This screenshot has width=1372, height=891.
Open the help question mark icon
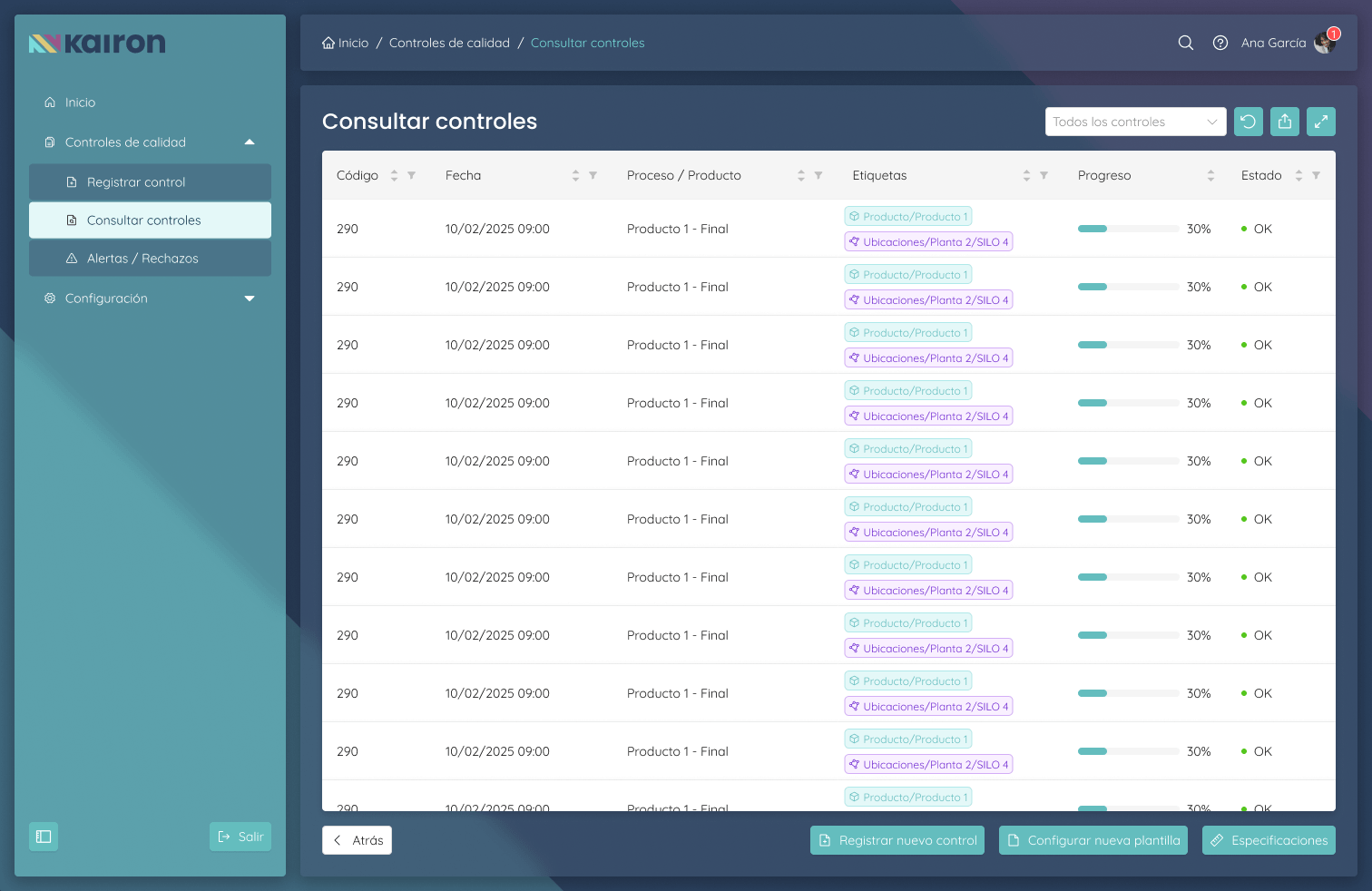[1220, 43]
